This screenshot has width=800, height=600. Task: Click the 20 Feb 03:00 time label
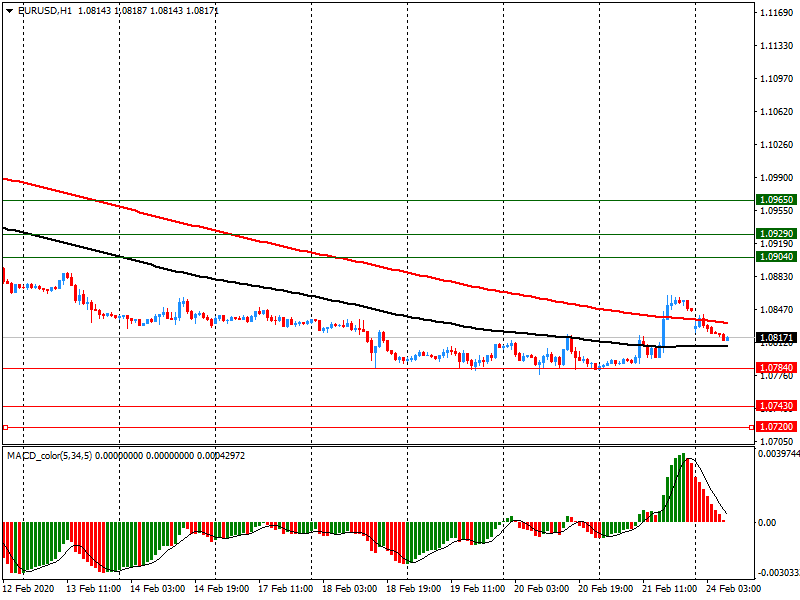click(x=541, y=588)
